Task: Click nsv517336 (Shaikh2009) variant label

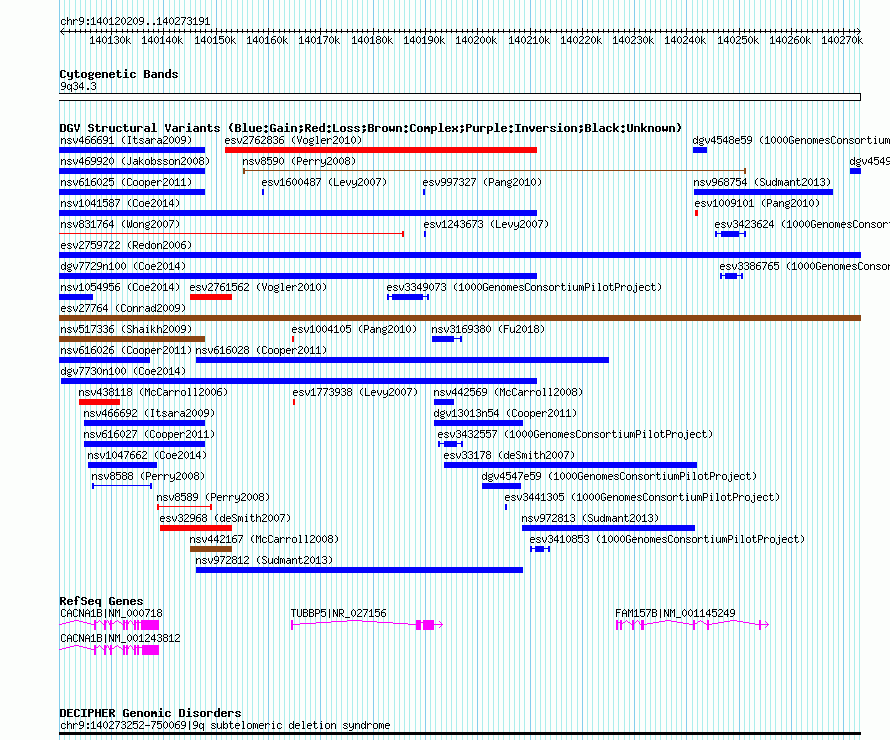Action: 126,329
